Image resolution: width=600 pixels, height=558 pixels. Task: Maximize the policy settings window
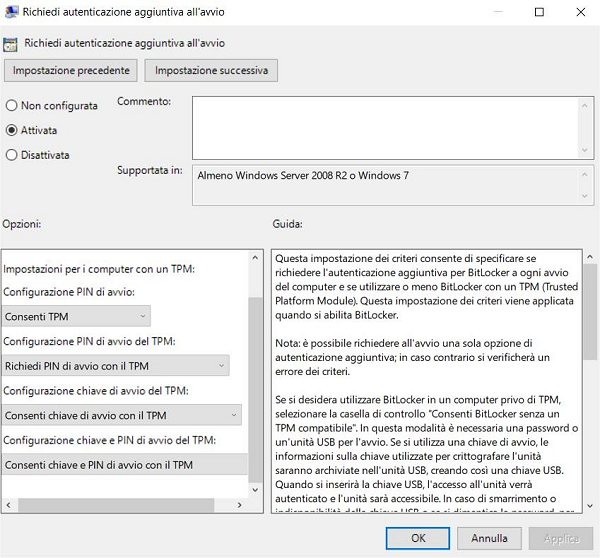540,13
